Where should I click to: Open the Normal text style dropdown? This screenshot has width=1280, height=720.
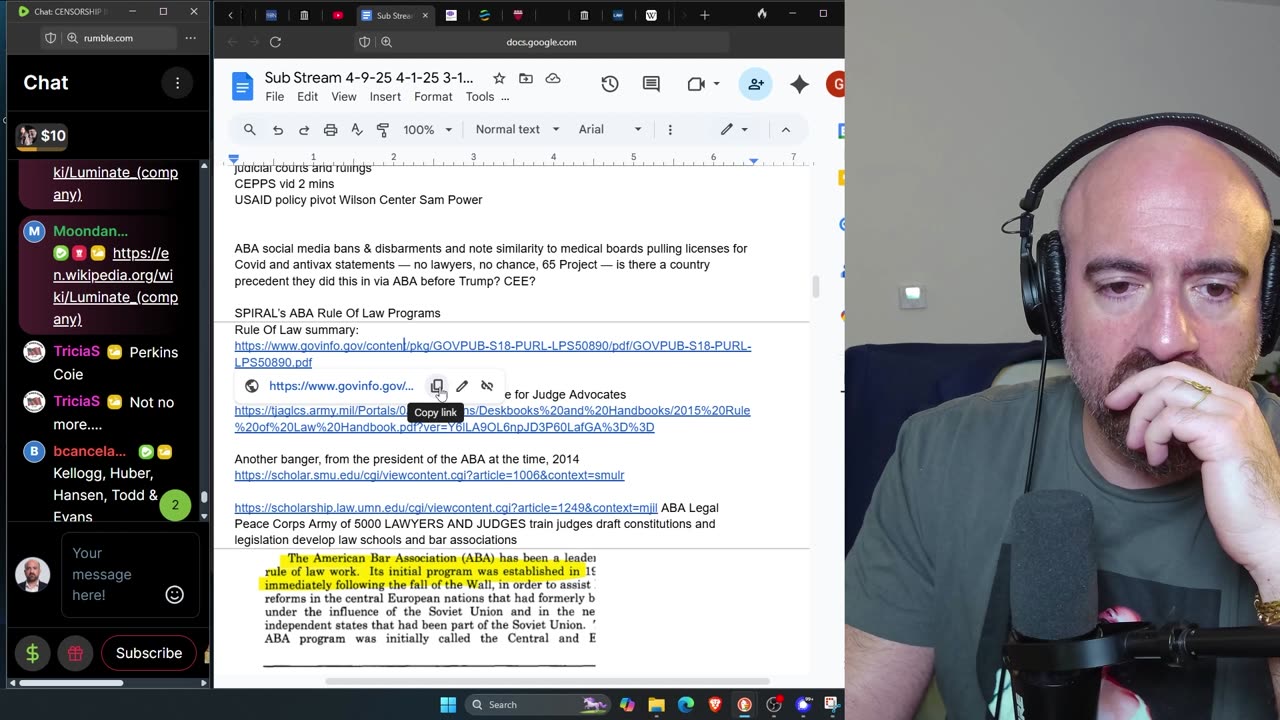515,129
